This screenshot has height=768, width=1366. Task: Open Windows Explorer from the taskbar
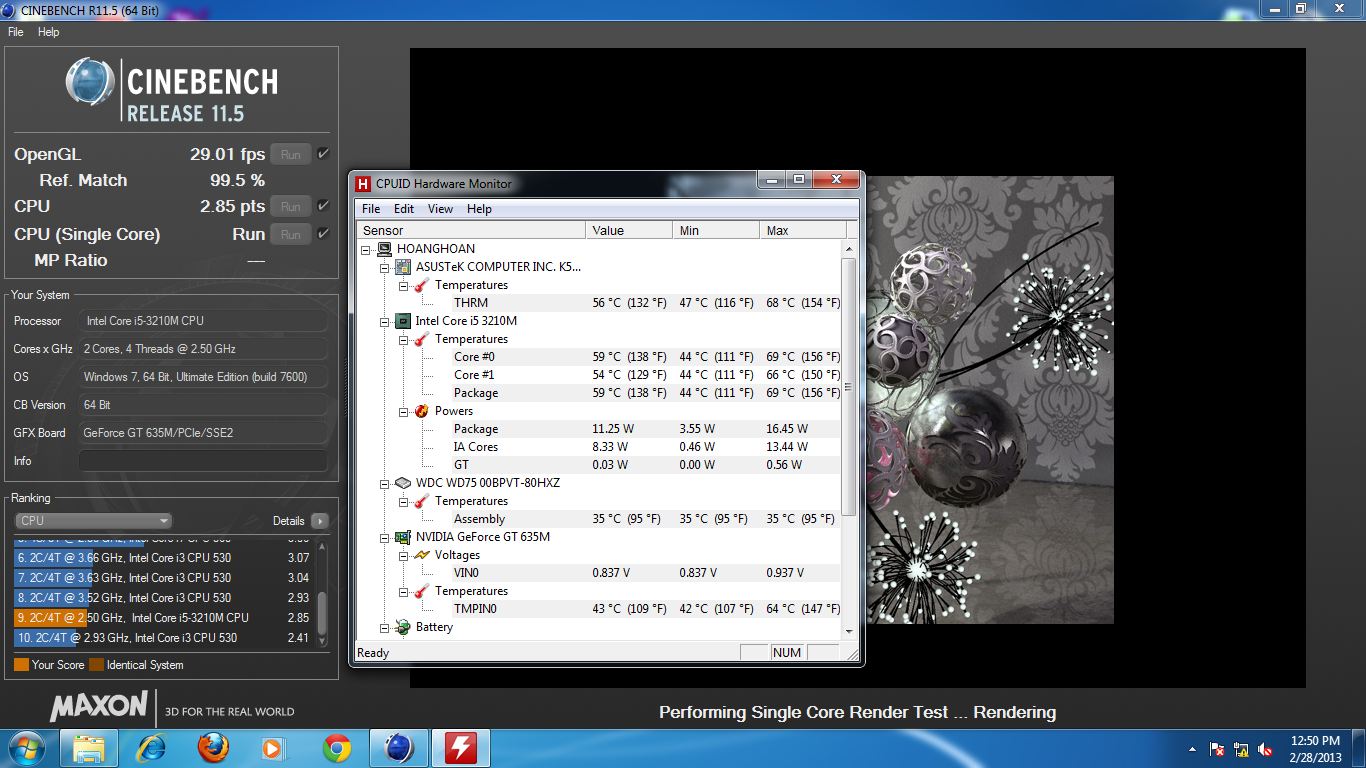pos(89,748)
